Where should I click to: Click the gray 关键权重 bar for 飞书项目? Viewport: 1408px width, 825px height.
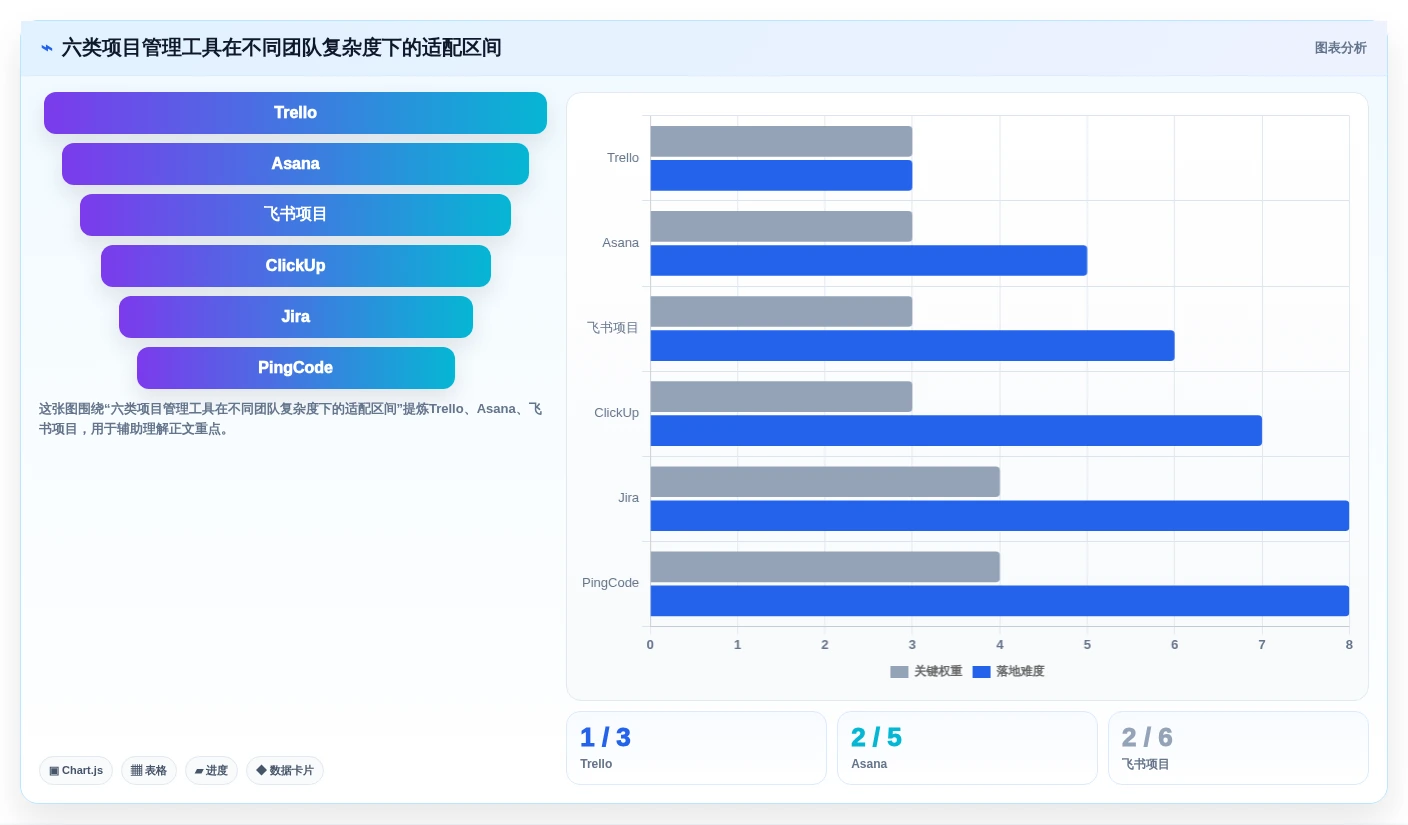click(x=781, y=311)
